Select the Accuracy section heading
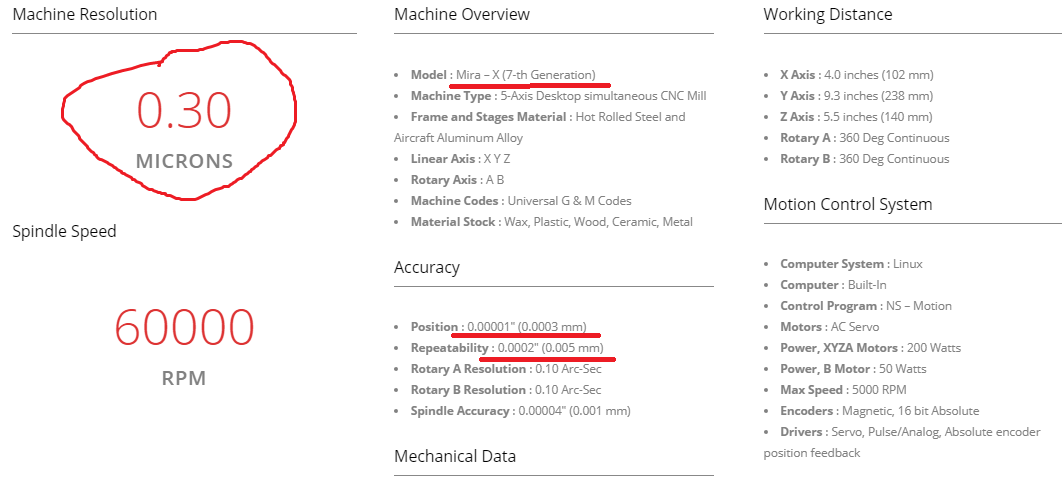Viewport: 1062px width, 478px height. point(427,267)
